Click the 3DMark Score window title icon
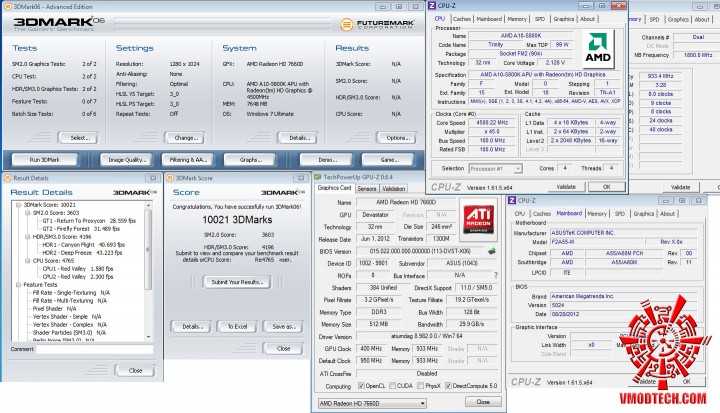720x413 pixels. (x=170, y=178)
